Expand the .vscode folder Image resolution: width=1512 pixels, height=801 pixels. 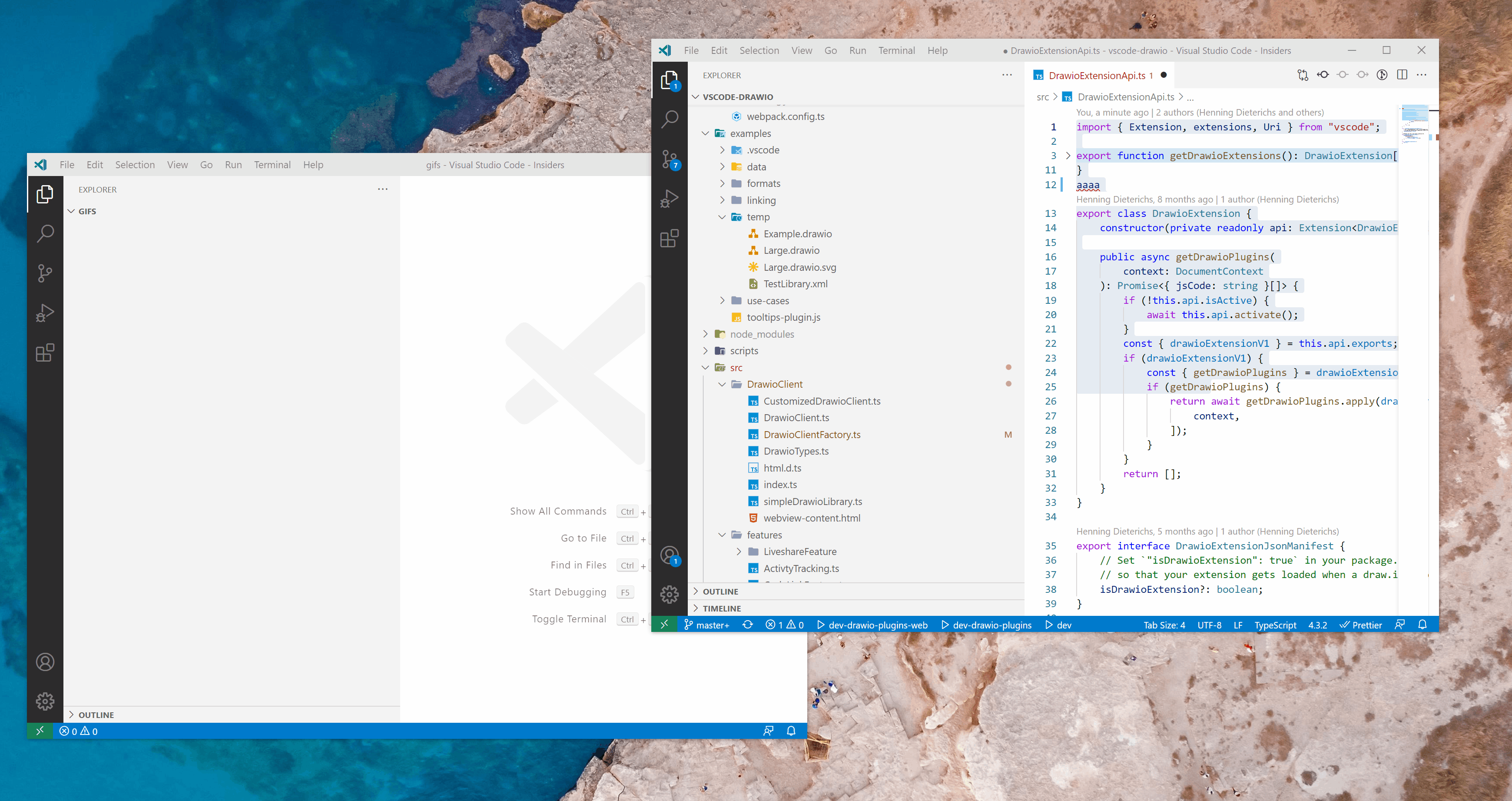tap(722, 150)
